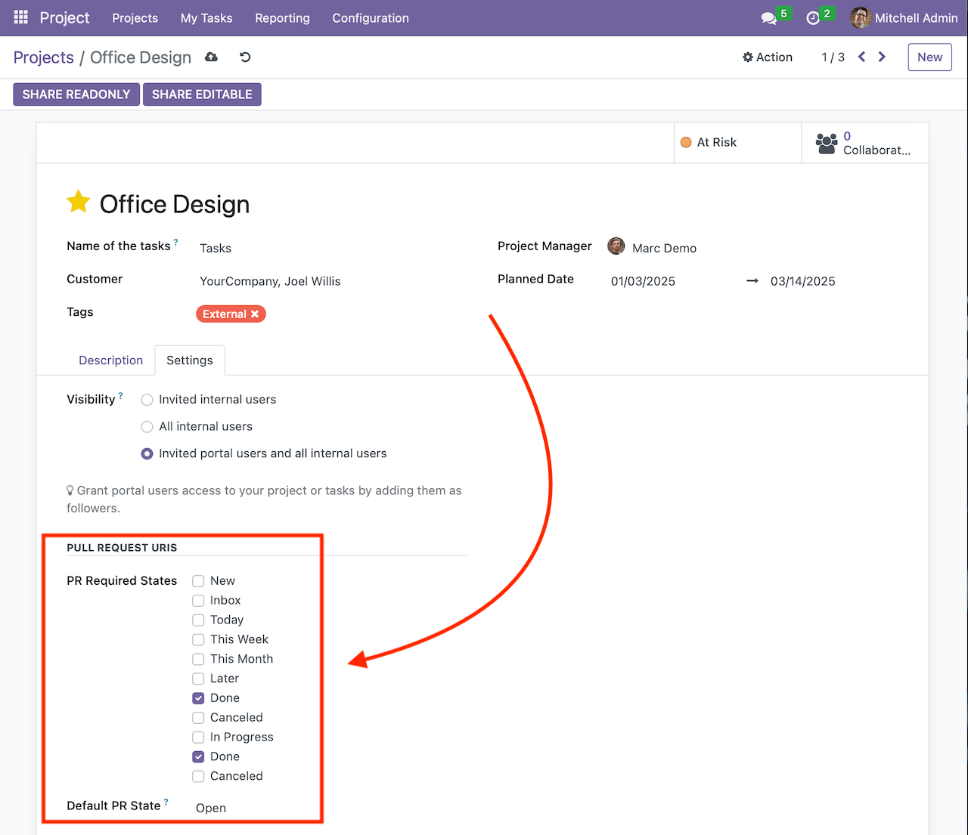The width and height of the screenshot is (968, 835).
Task: Select the All internal users visibility option
Action: 146,426
